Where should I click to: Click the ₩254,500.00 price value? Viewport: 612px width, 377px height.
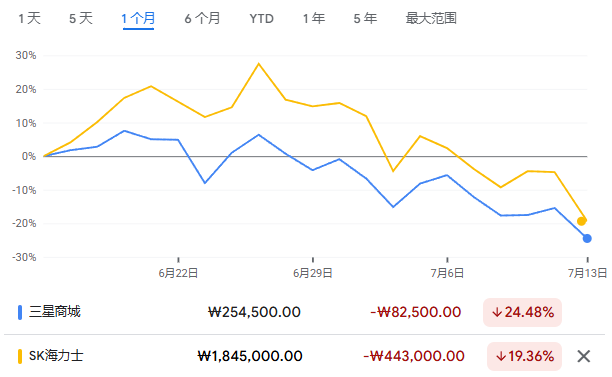(x=254, y=312)
